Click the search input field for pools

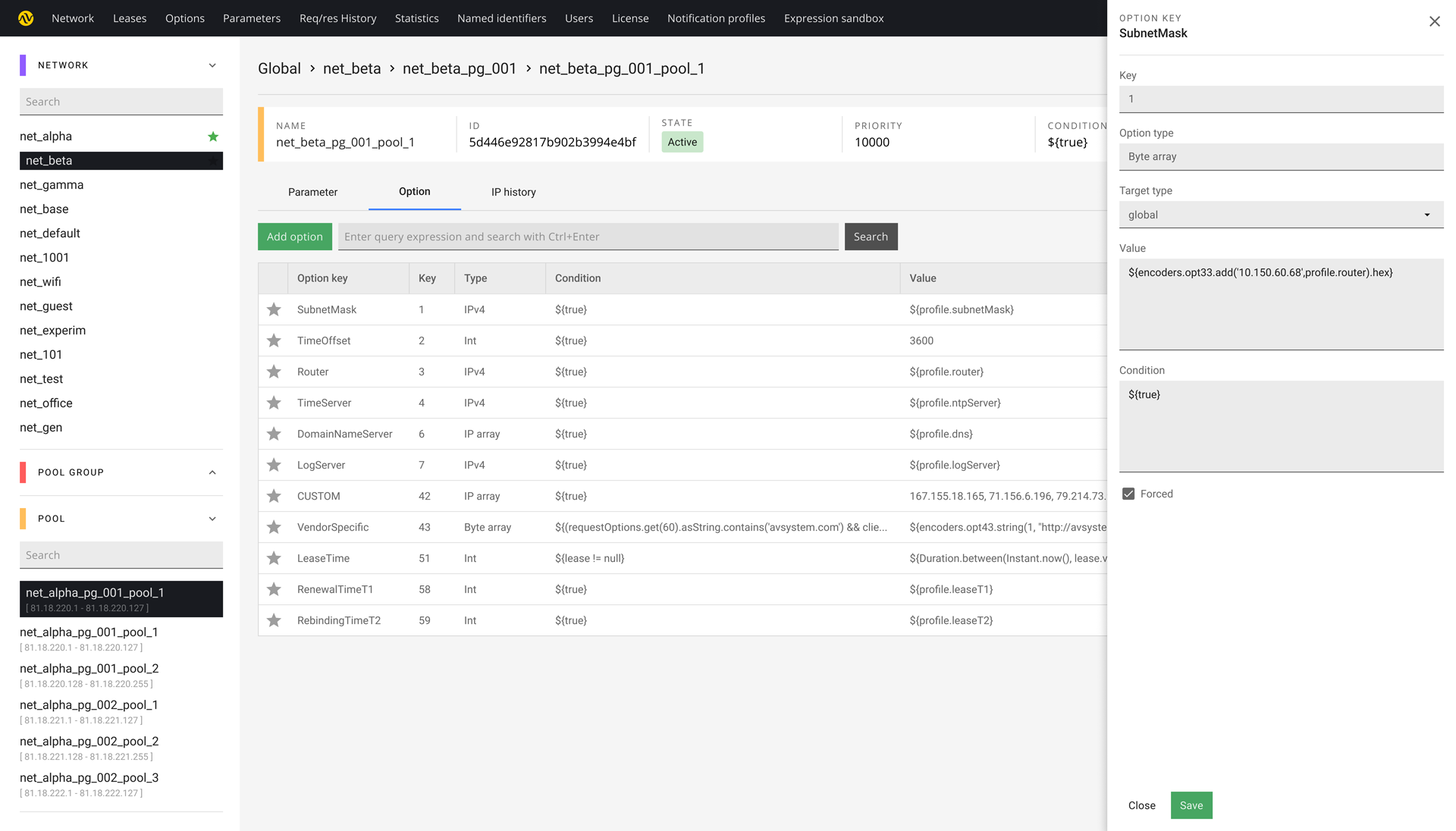121,554
